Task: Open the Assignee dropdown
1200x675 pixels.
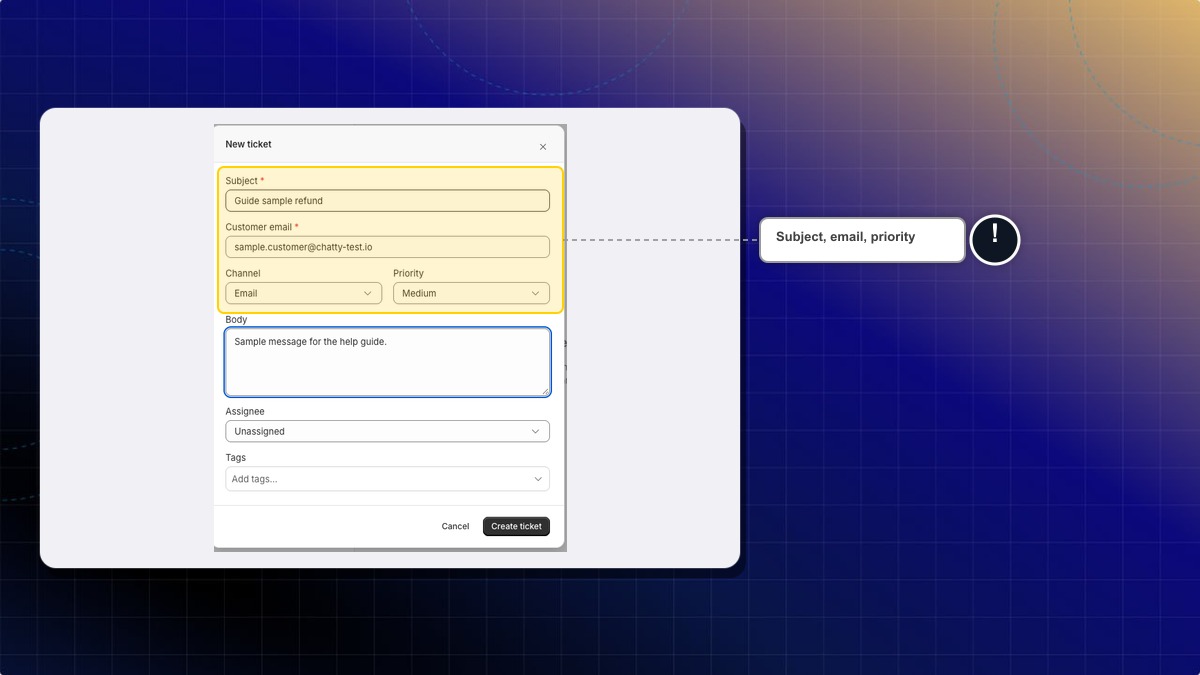Action: click(x=387, y=431)
